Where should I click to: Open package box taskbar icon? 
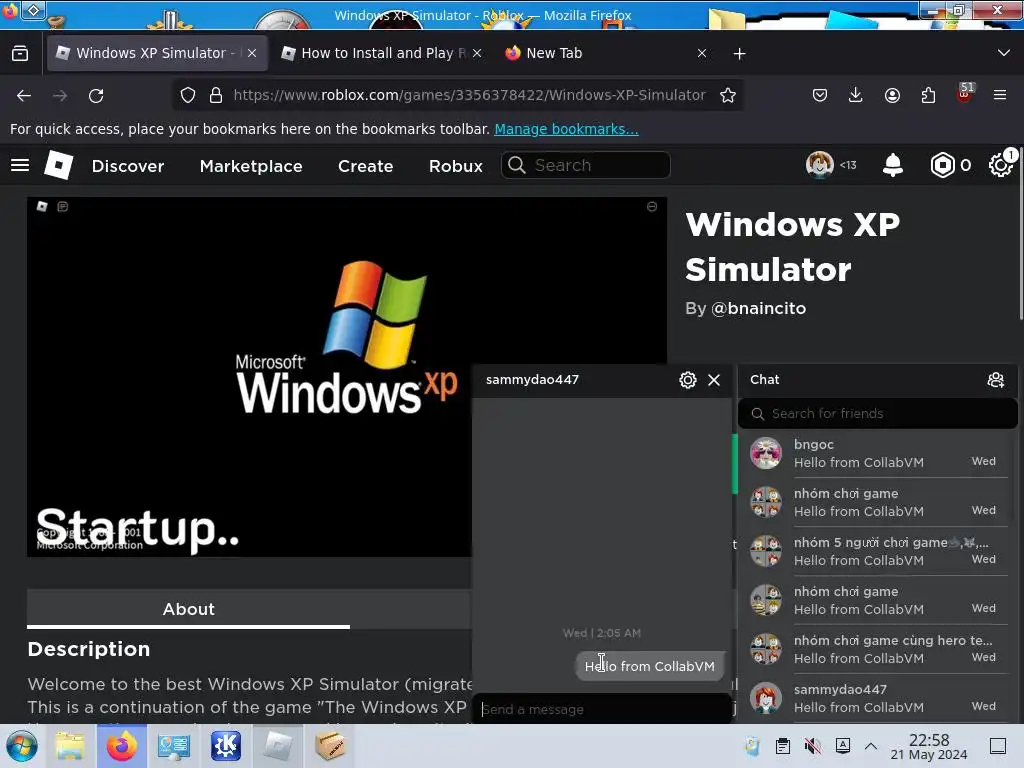(330, 746)
